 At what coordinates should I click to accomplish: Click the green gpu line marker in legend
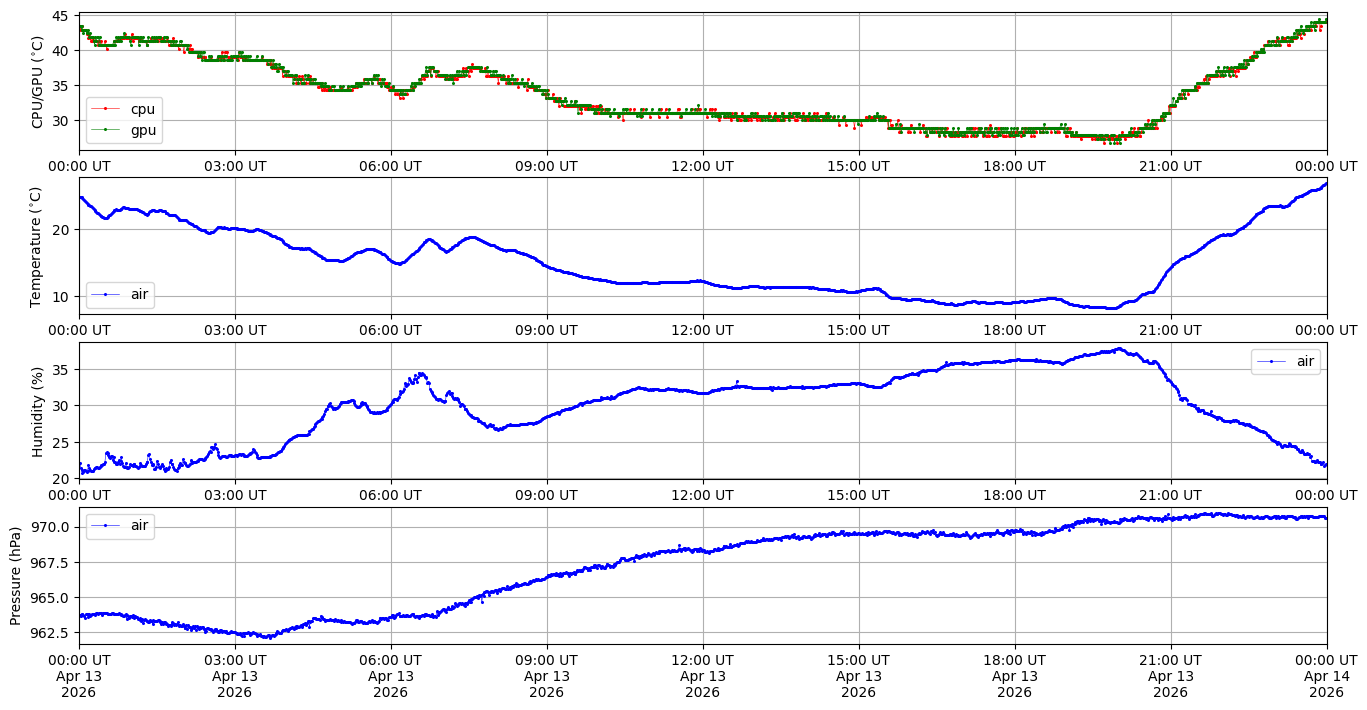(x=105, y=130)
